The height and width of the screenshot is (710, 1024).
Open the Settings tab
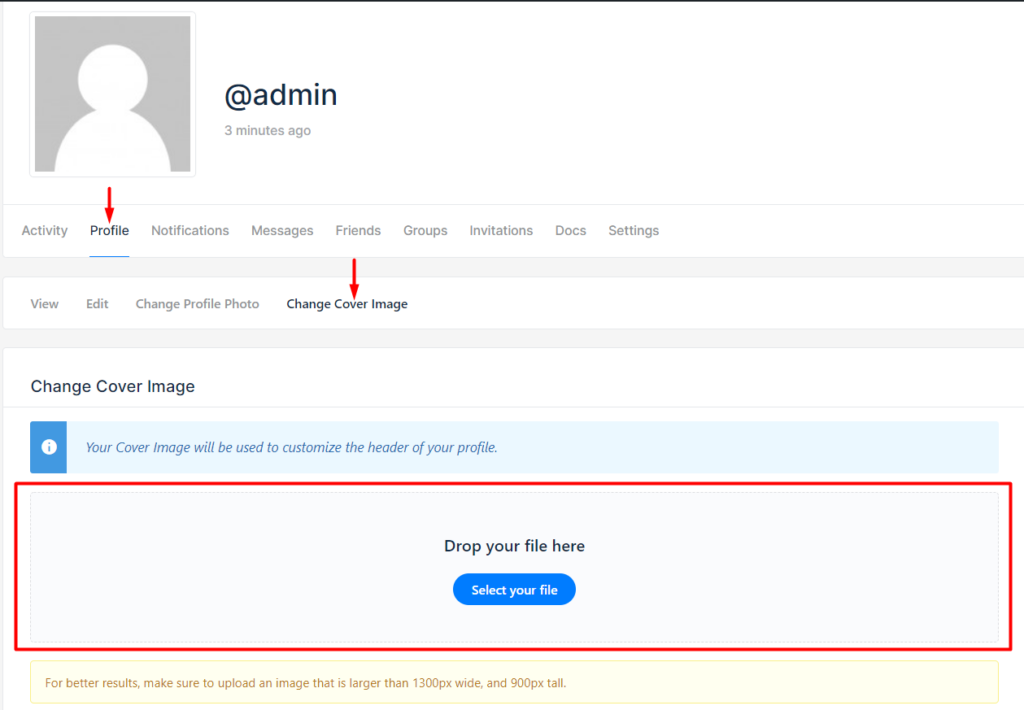coord(633,231)
